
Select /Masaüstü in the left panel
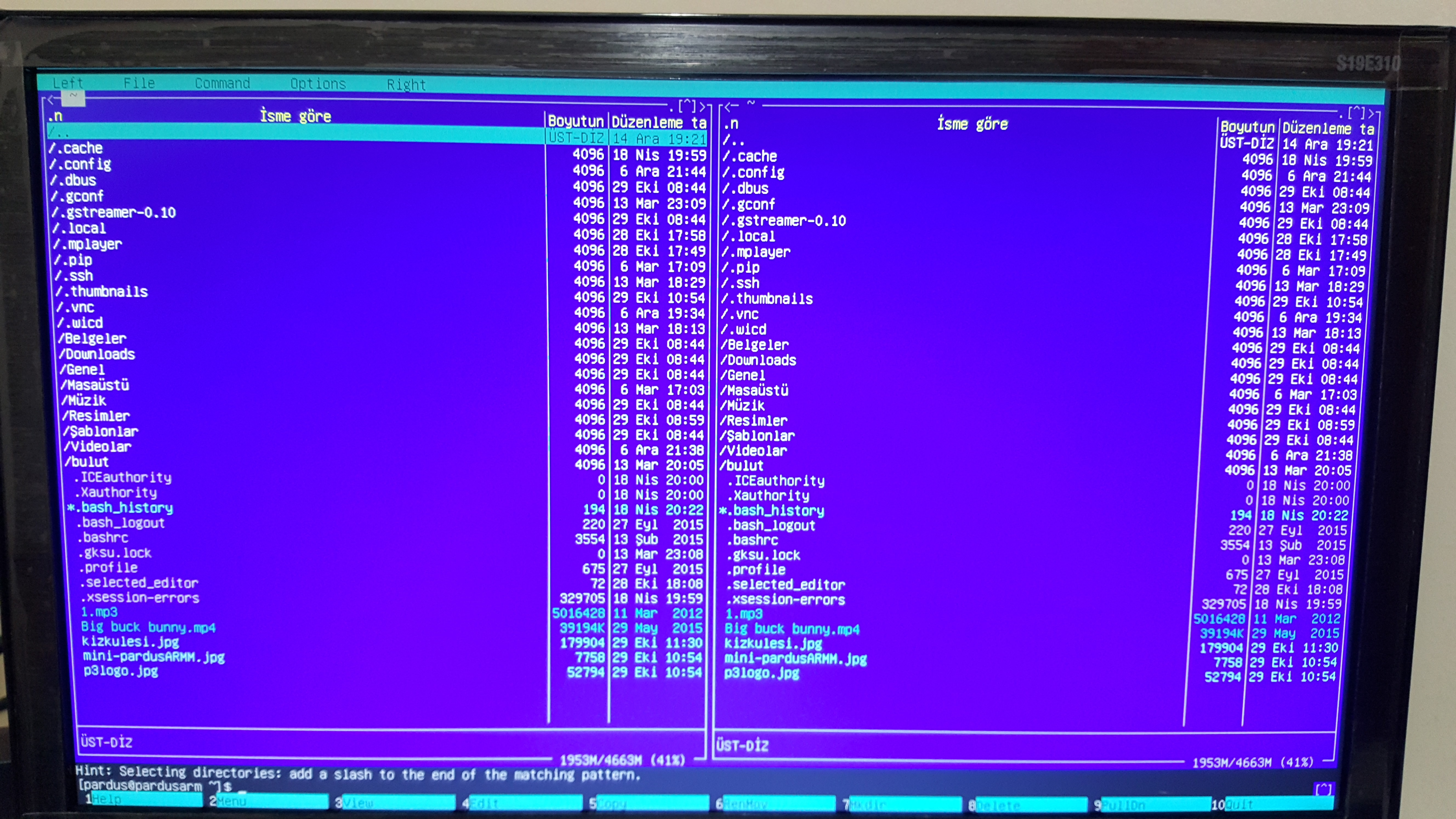(x=94, y=385)
